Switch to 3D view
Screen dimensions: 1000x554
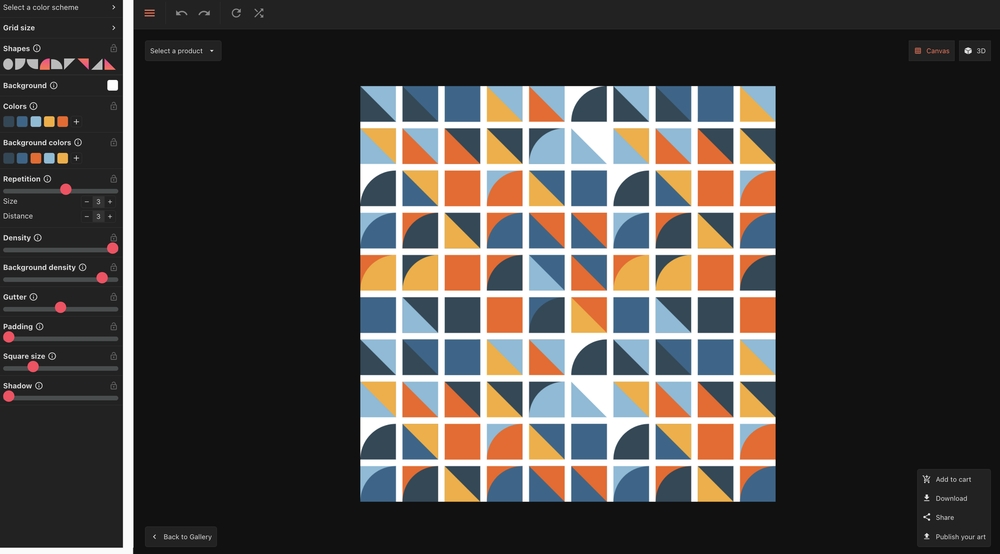pyautogui.click(x=974, y=51)
